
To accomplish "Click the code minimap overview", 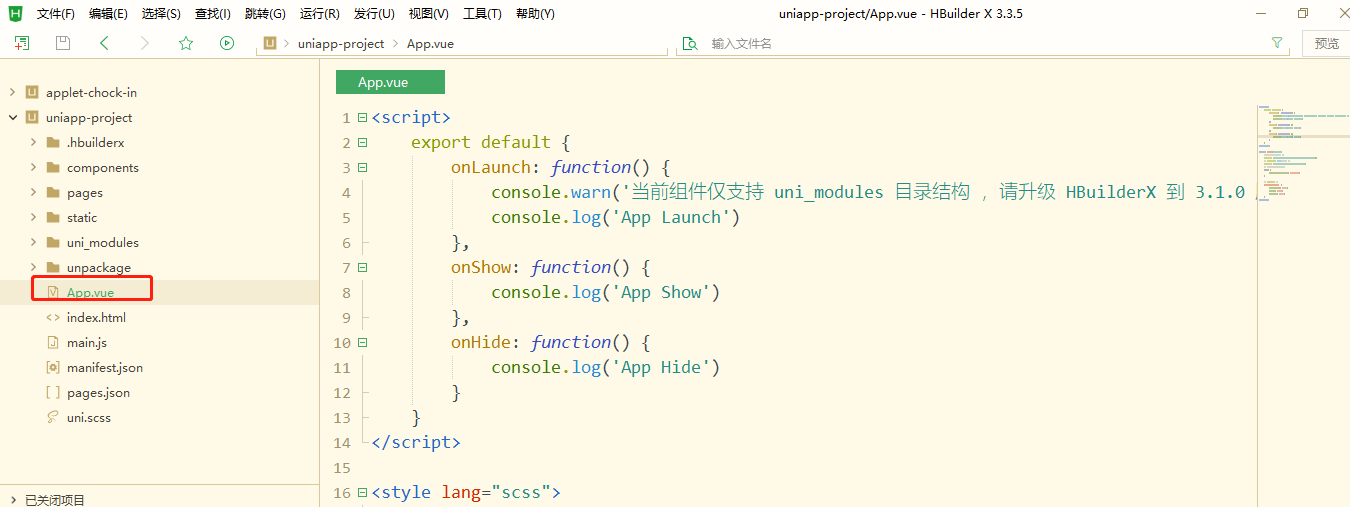I will point(1302,153).
